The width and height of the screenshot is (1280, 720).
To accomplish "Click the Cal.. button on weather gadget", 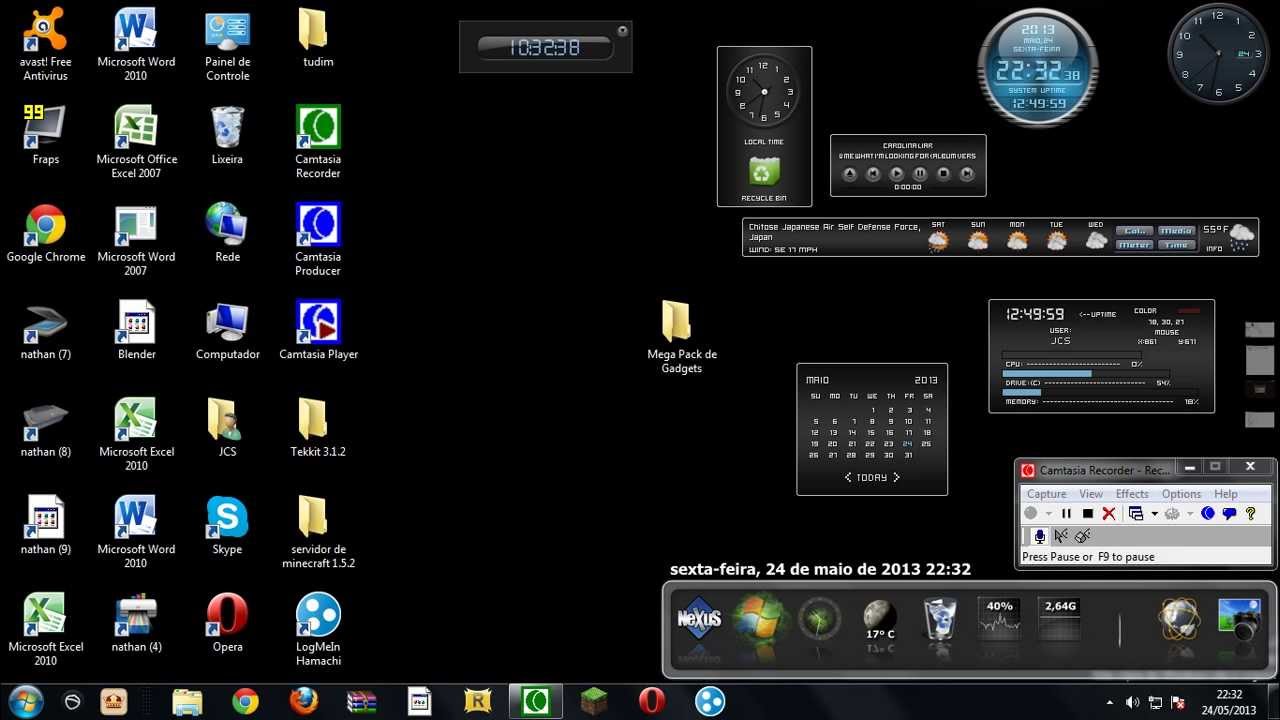I will pyautogui.click(x=1135, y=231).
